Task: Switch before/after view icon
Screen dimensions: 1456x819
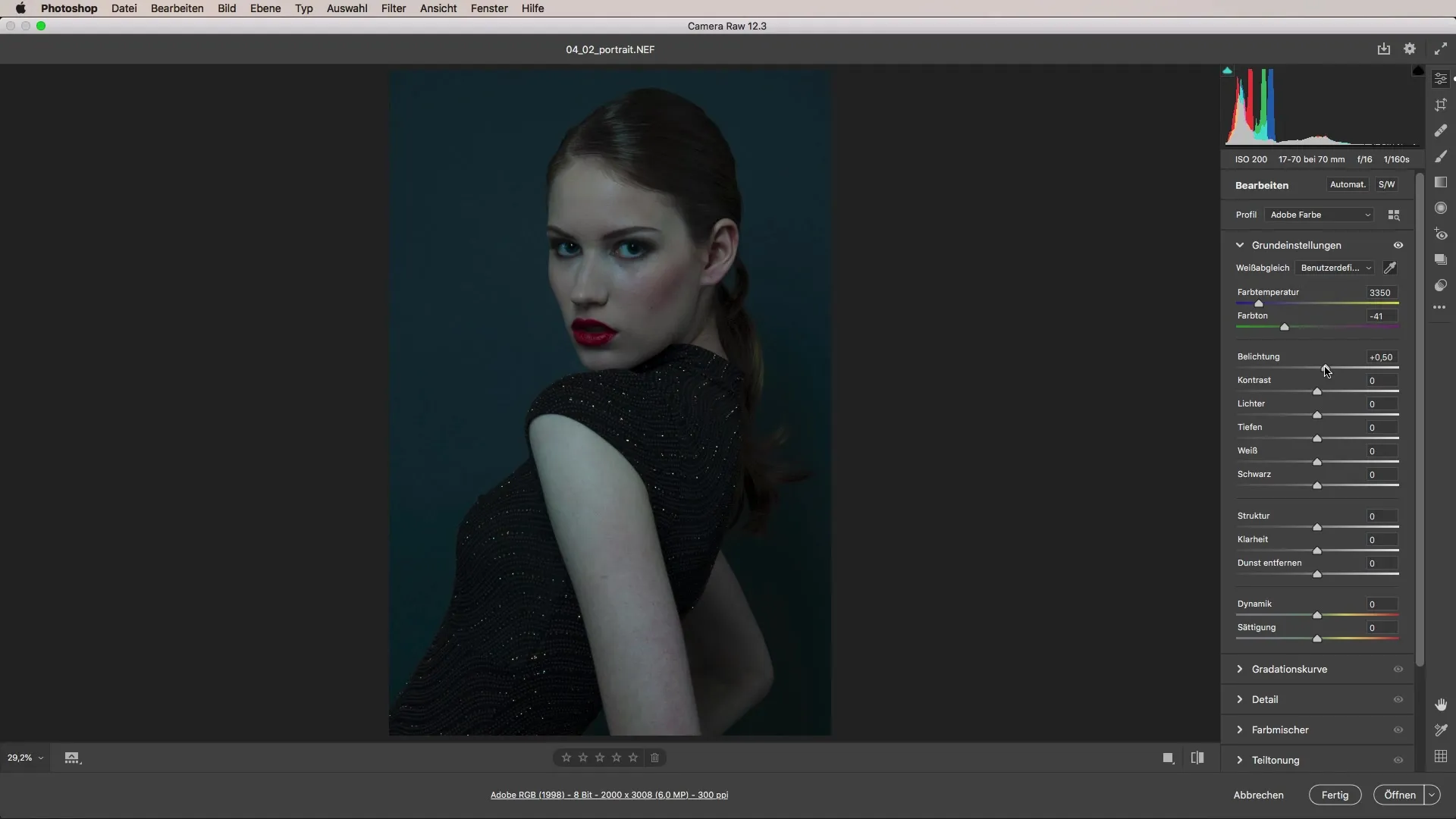Action: click(1197, 758)
